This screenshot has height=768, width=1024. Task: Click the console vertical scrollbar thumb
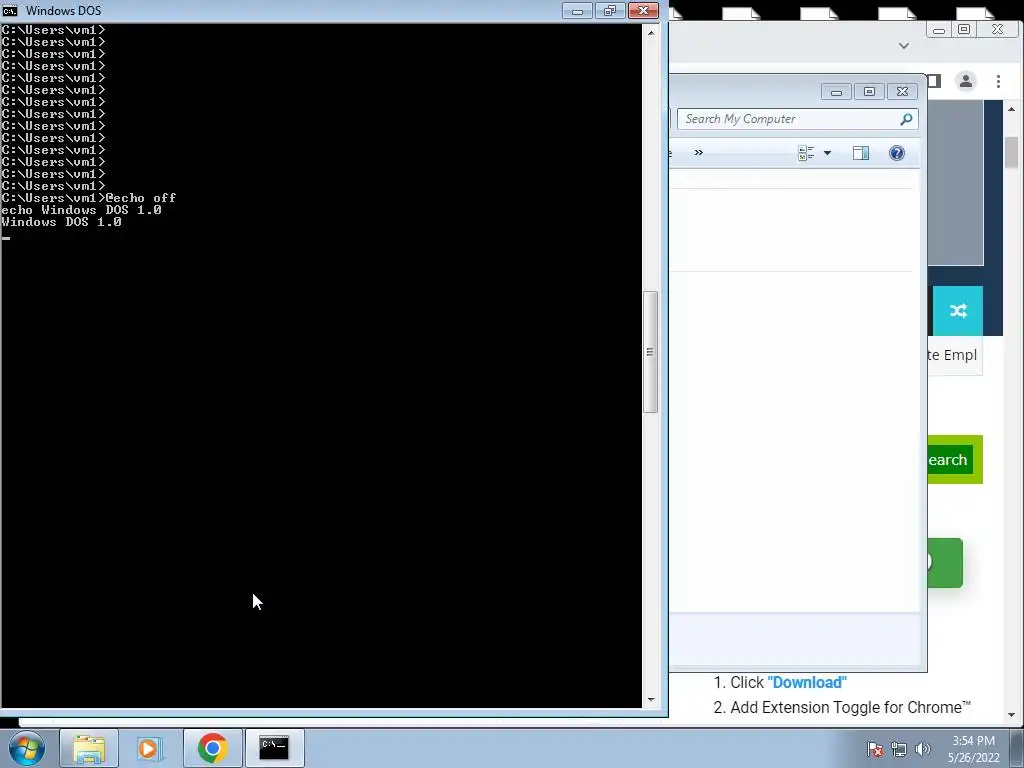(650, 352)
